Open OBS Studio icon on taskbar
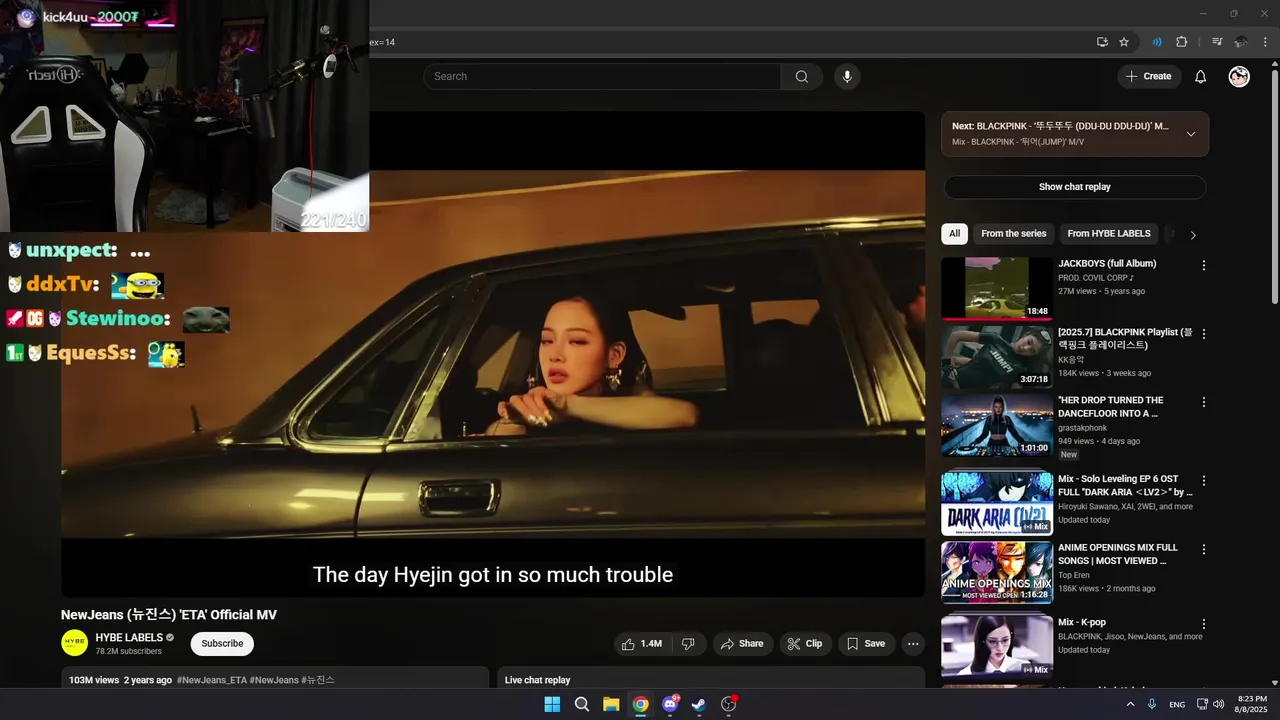The image size is (1280, 720). click(x=728, y=704)
